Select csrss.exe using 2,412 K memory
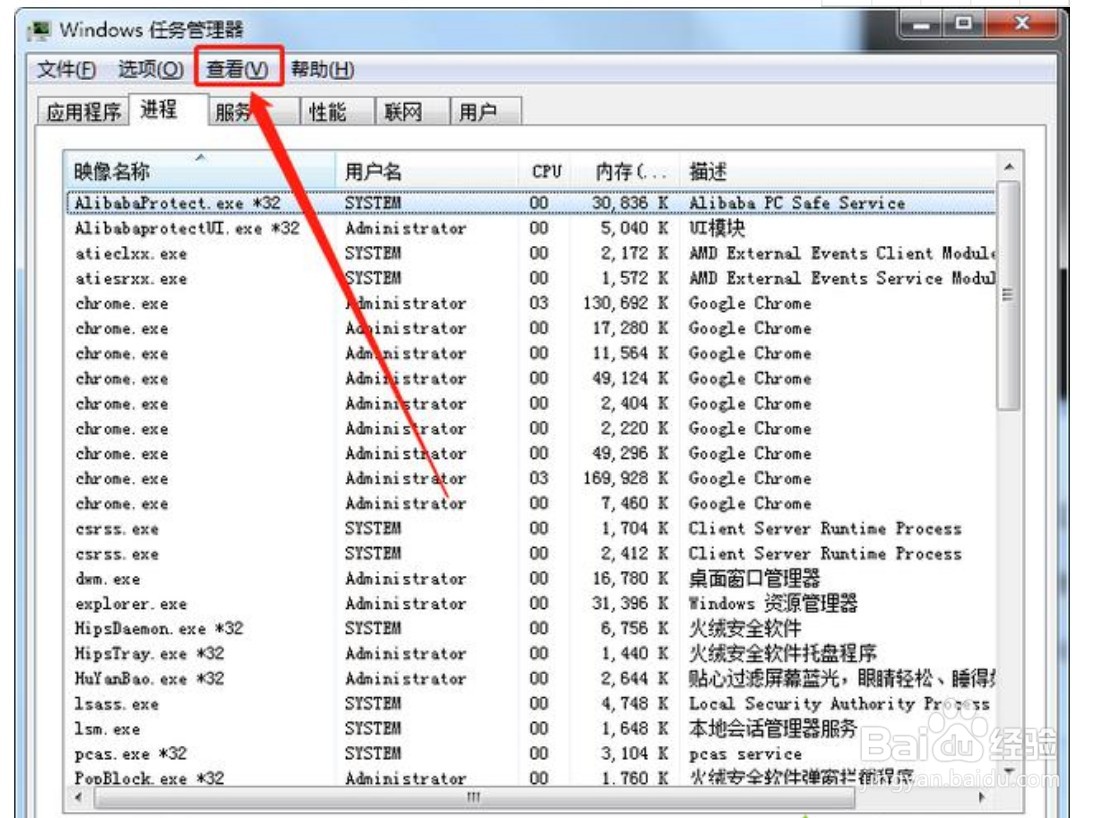This screenshot has width=1120, height=818. point(531,553)
